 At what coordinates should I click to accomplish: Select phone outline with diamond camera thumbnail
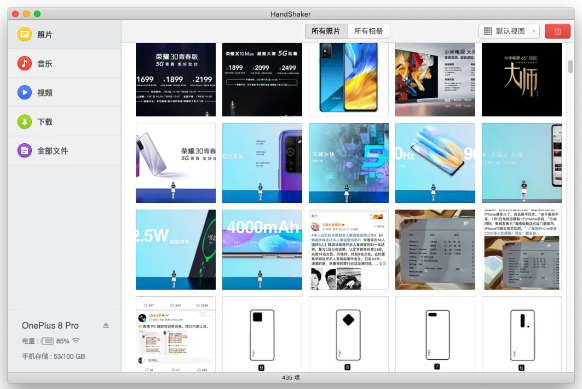coord(349,334)
